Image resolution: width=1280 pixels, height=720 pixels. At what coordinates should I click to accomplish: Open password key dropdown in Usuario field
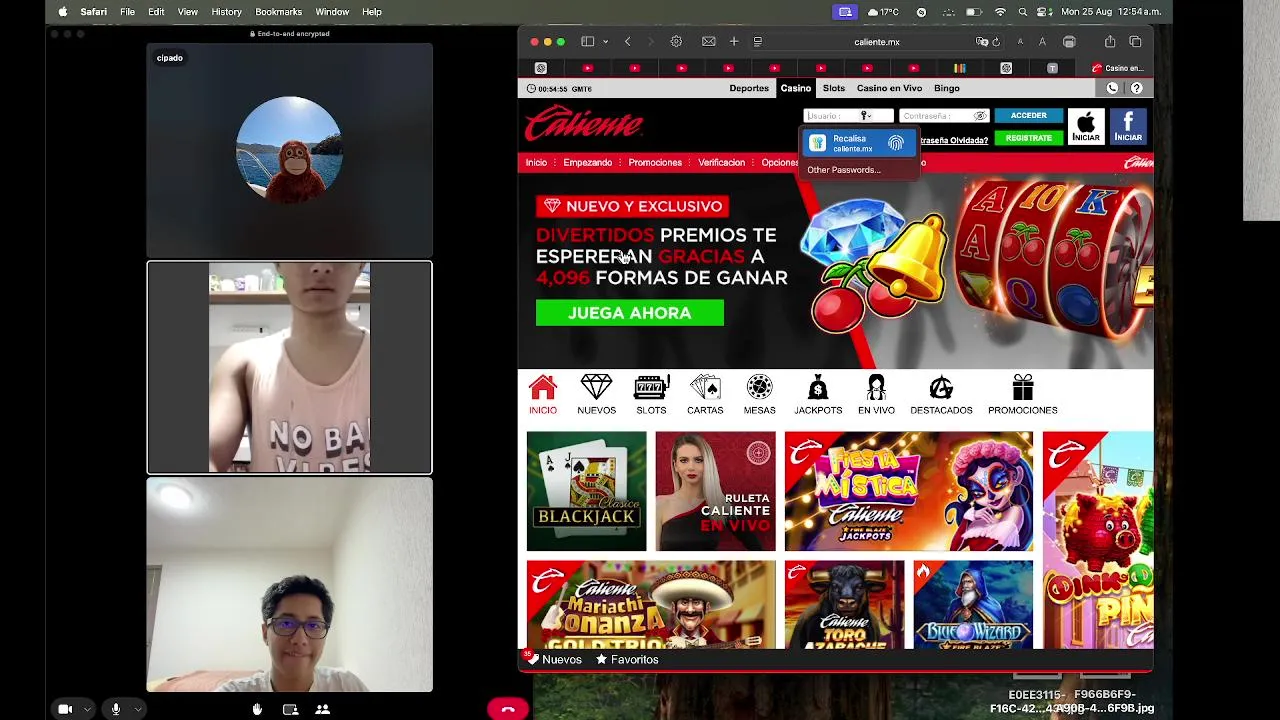[x=867, y=116]
